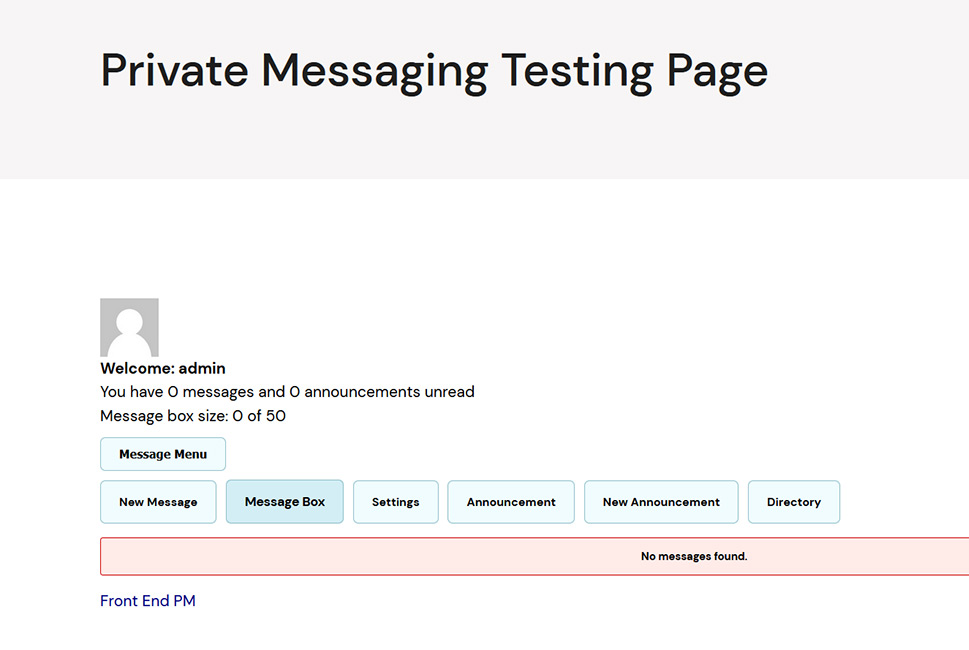Viewport: 969px width, 650px height.
Task: Click the 'No messages found.' notice text
Action: click(x=694, y=556)
